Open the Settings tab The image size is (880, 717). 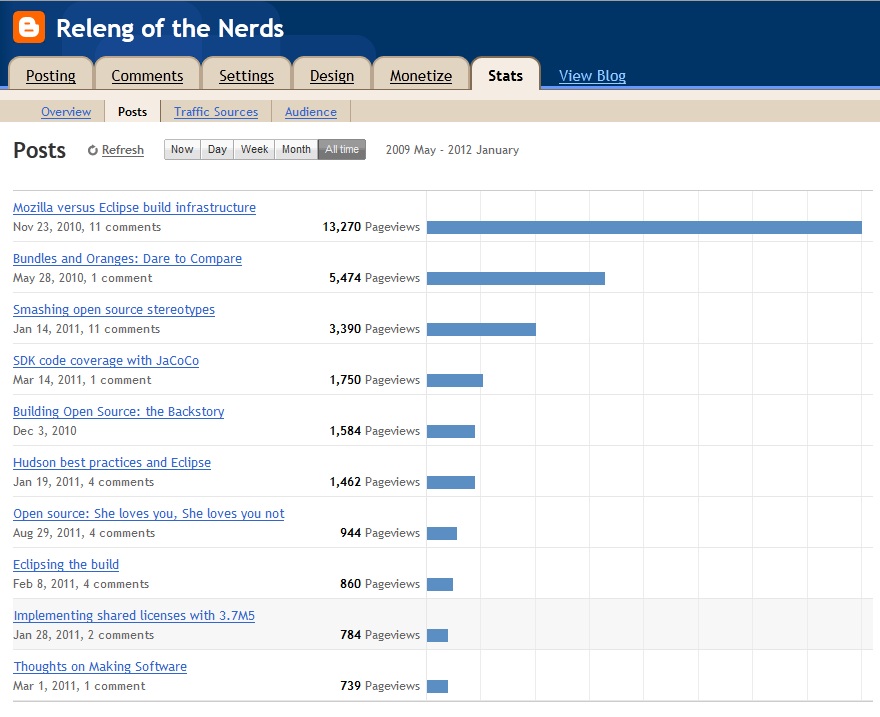point(246,76)
